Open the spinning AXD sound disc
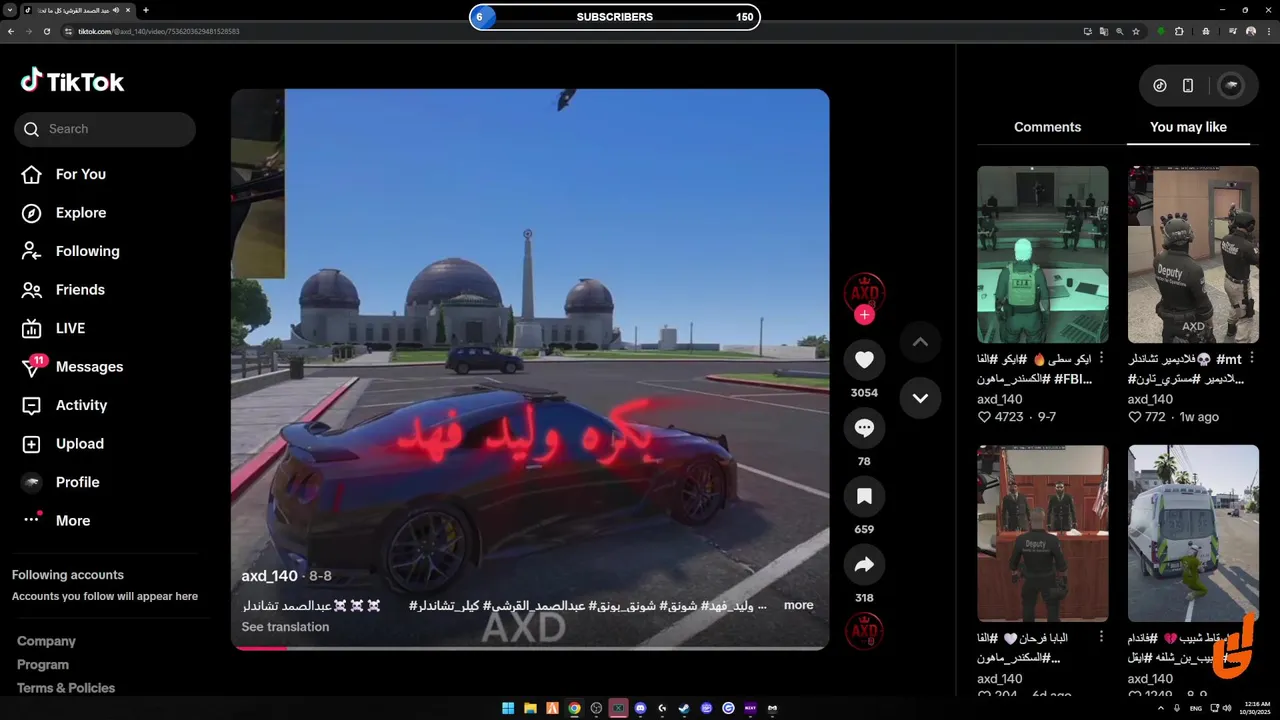The width and height of the screenshot is (1280, 720). click(864, 632)
